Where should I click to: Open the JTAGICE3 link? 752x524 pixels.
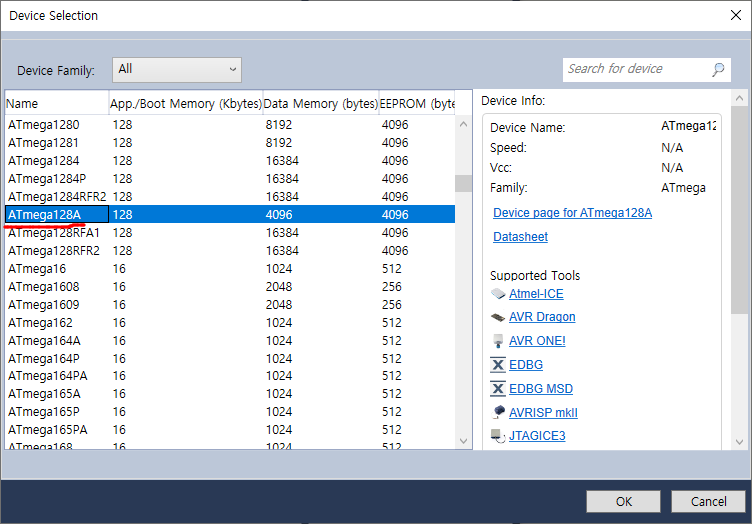(x=537, y=436)
